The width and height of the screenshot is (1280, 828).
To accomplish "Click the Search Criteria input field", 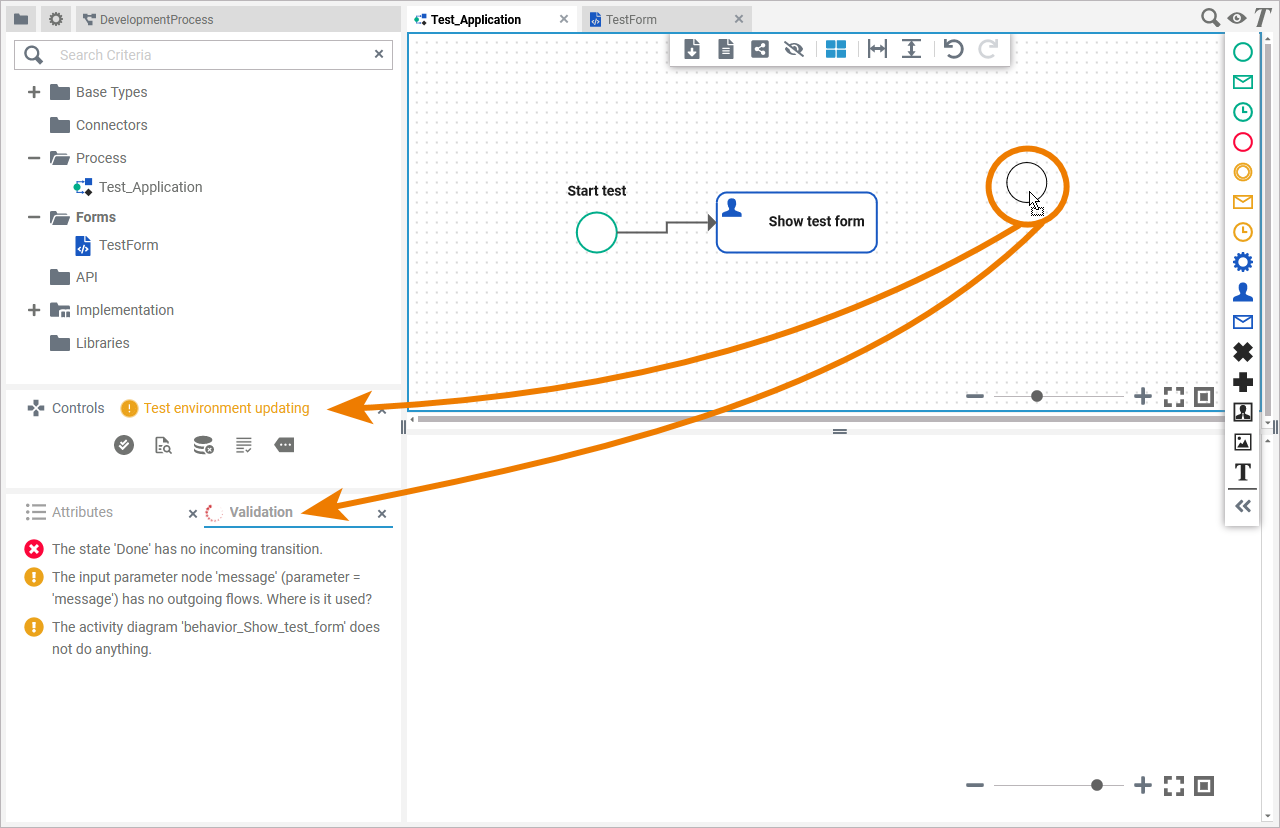I will coord(210,55).
